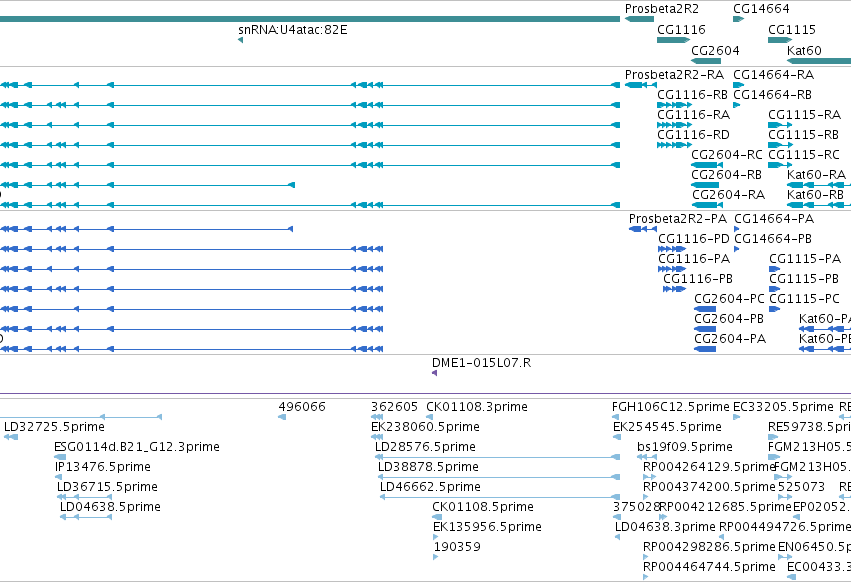
Task: Open transcript CG1116-RB
Action: [x=674, y=105]
